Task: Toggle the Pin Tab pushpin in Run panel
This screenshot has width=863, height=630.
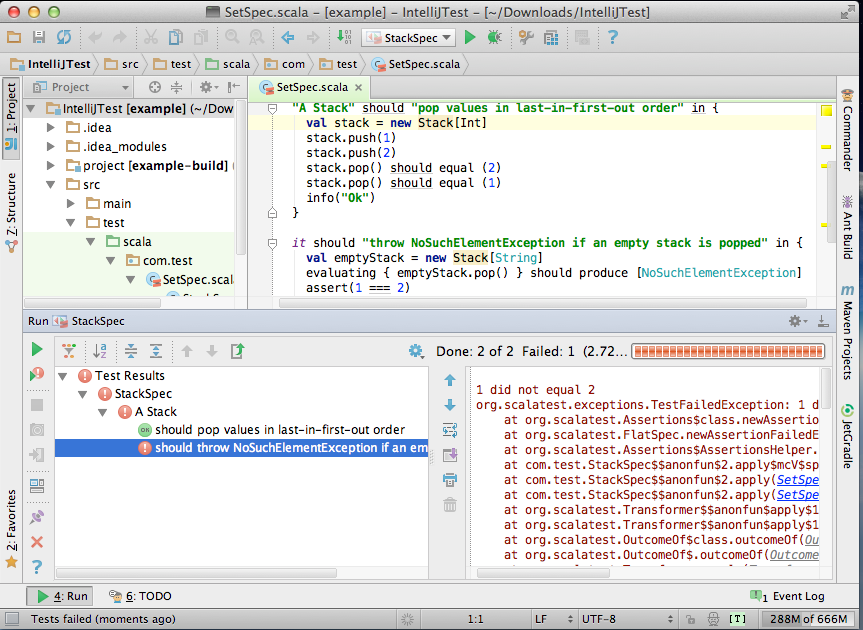Action: click(x=37, y=517)
